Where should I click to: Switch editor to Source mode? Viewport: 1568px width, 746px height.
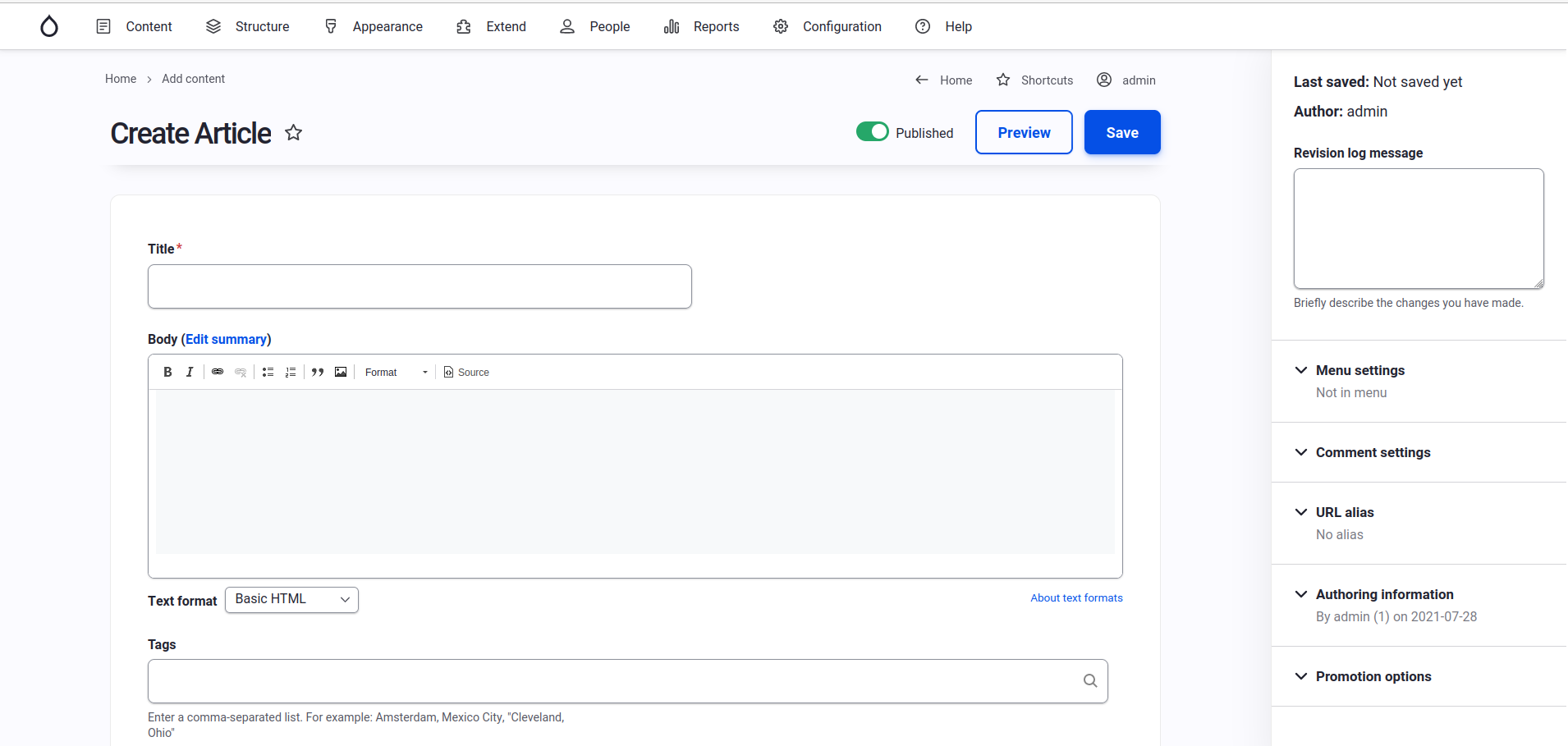(466, 372)
